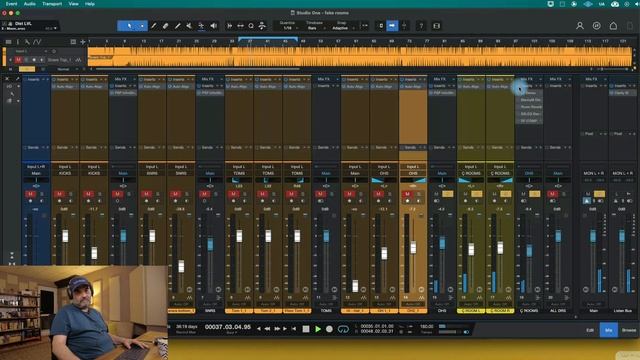Click the wrench track options icon
Image resolution: width=640 pixels, height=360 pixels.
[x=27, y=42]
